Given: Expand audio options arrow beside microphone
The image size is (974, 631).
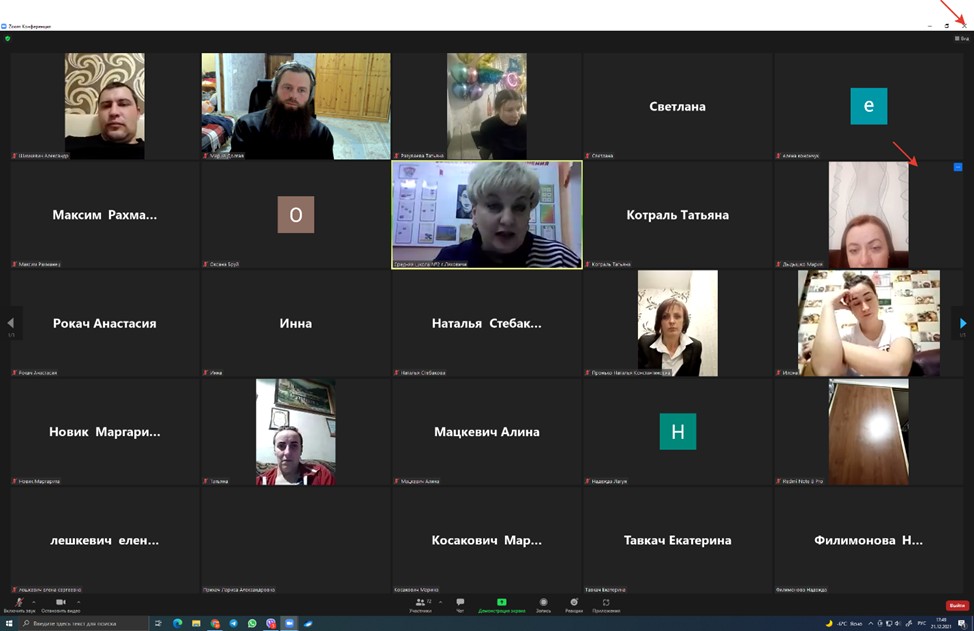Looking at the screenshot, I should click(32, 602).
